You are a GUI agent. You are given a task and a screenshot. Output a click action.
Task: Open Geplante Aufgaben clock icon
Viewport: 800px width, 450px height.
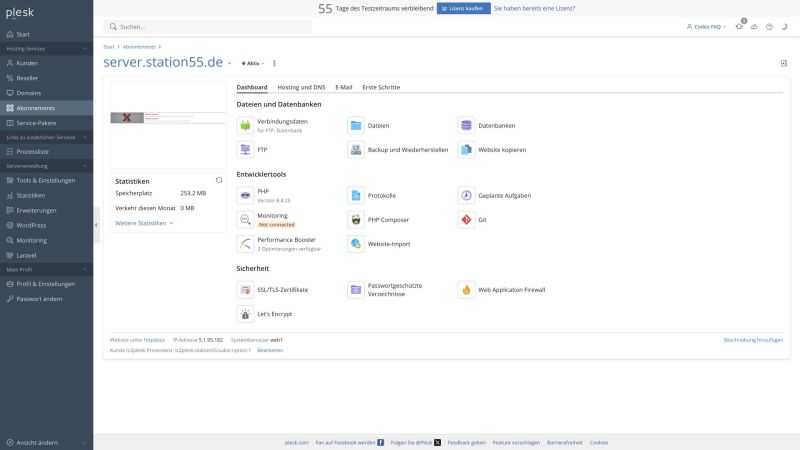(466, 195)
